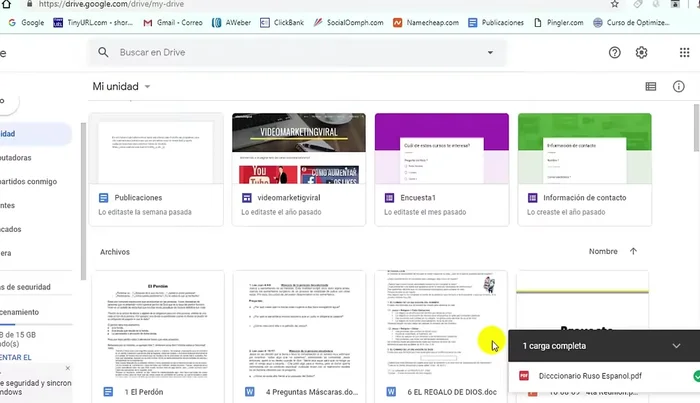This screenshot has height=403, width=700.
Task: Switch to list view layout icon
Action: coord(651,87)
